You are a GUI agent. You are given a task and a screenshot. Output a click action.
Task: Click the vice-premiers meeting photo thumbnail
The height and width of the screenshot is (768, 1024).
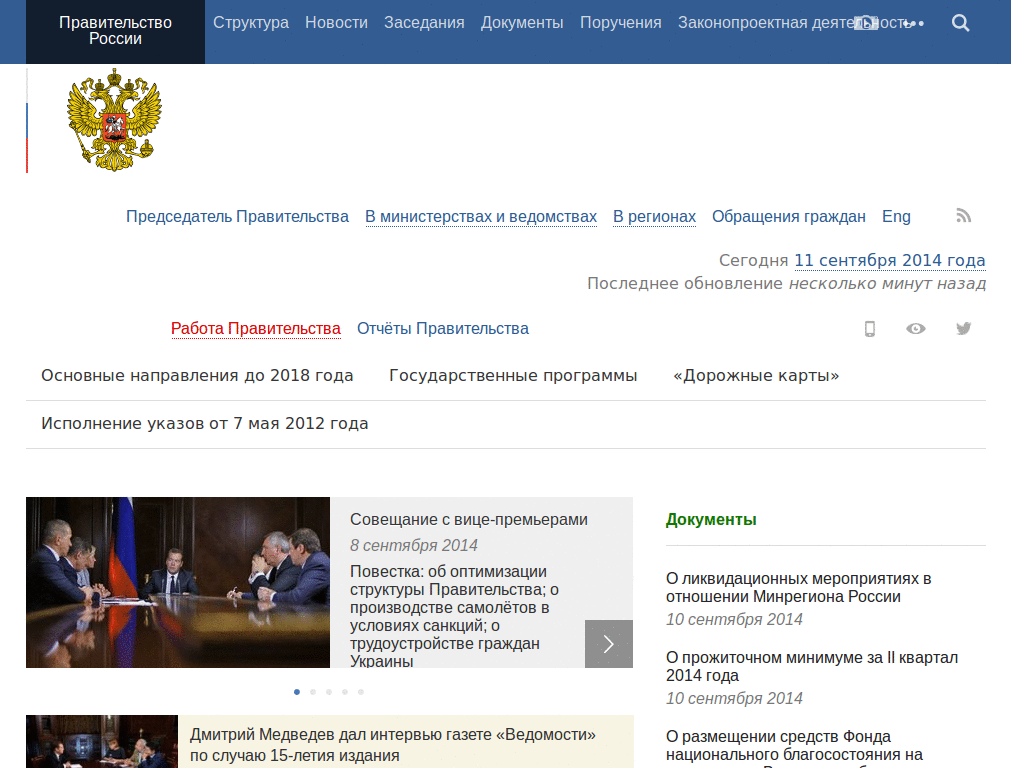click(178, 582)
